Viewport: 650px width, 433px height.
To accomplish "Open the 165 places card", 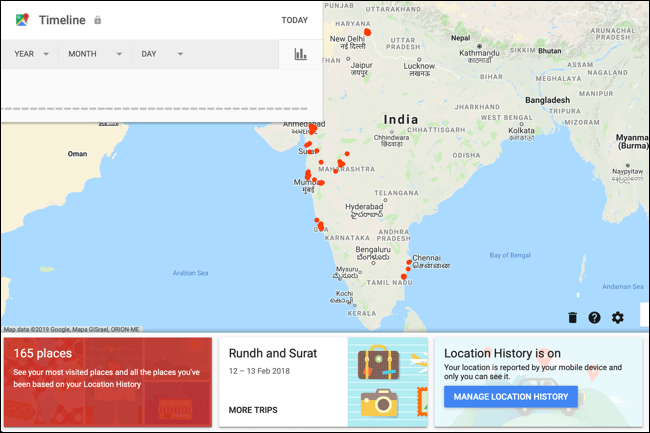I will (x=107, y=381).
